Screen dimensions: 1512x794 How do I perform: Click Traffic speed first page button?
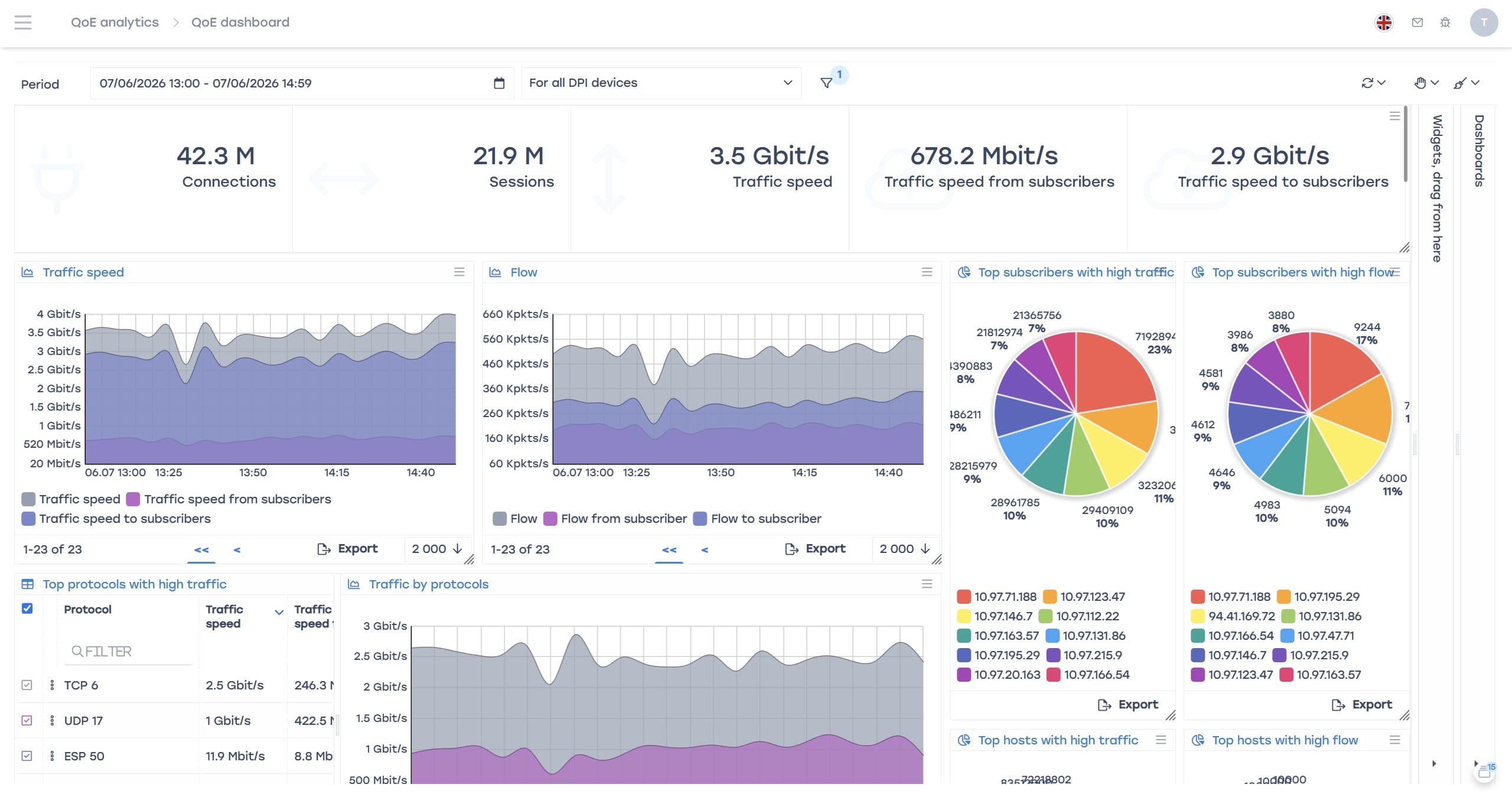coord(201,549)
